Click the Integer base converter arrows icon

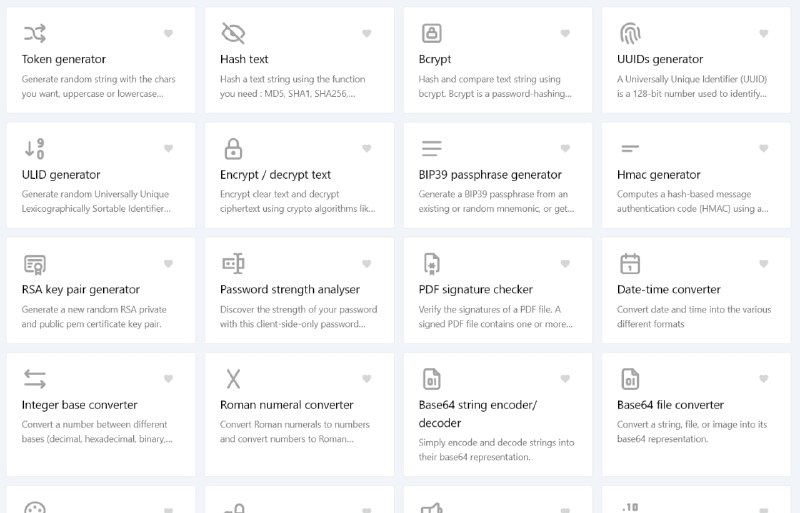point(35,379)
